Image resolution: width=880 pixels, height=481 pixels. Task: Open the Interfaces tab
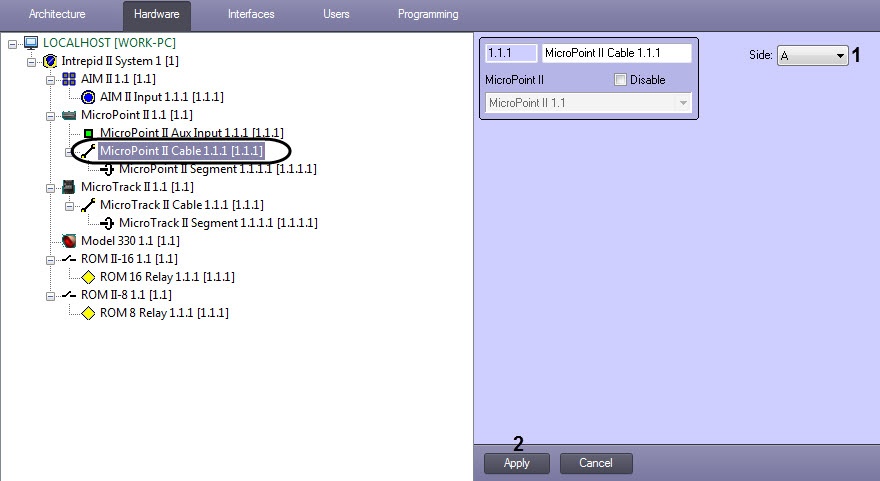pyautogui.click(x=251, y=14)
